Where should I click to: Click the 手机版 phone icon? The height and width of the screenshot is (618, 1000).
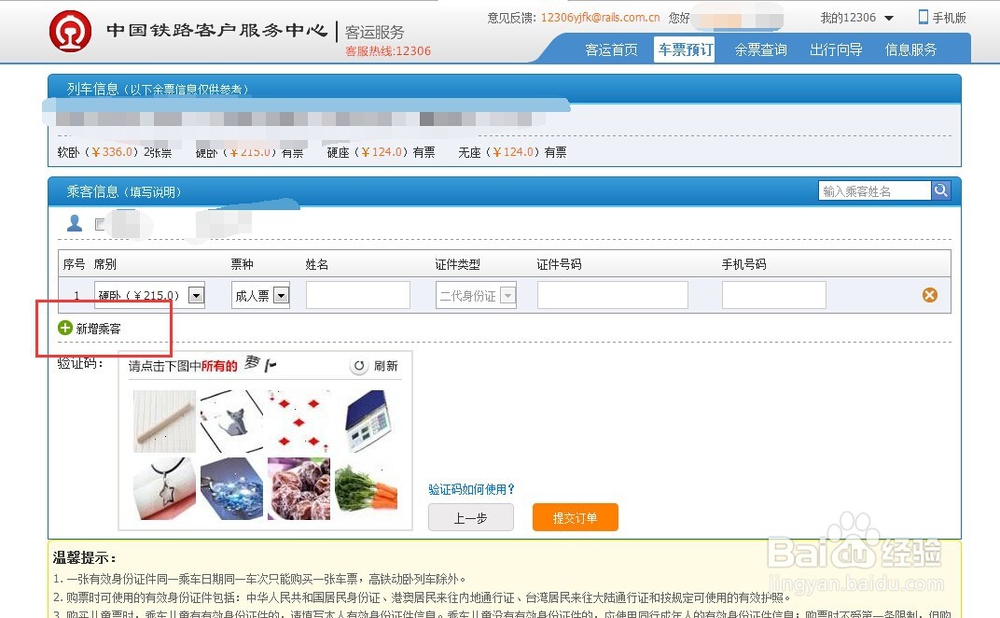click(923, 17)
